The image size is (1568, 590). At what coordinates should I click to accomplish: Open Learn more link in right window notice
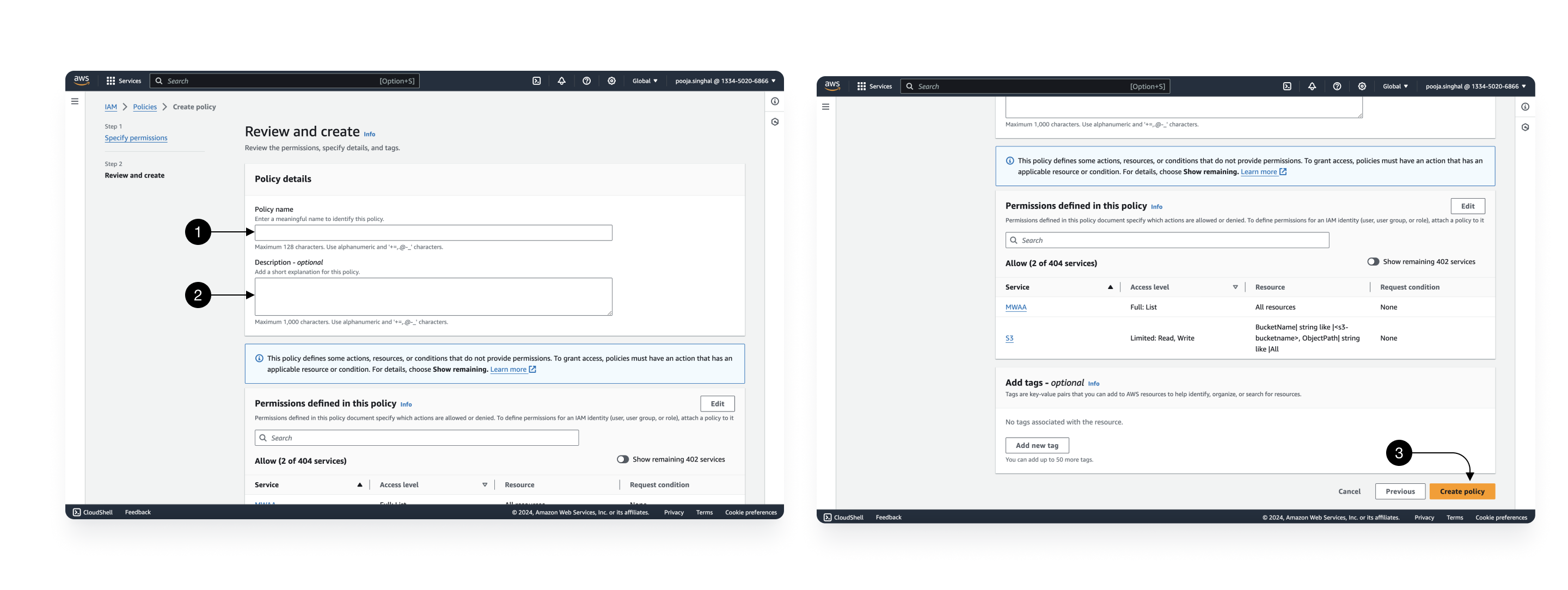(1264, 171)
